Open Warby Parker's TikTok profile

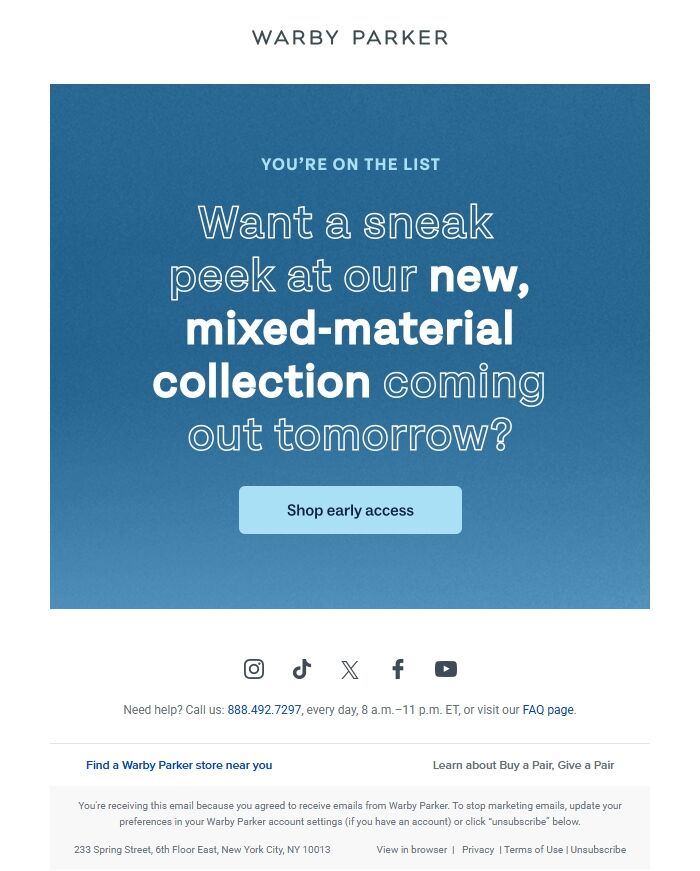click(302, 668)
